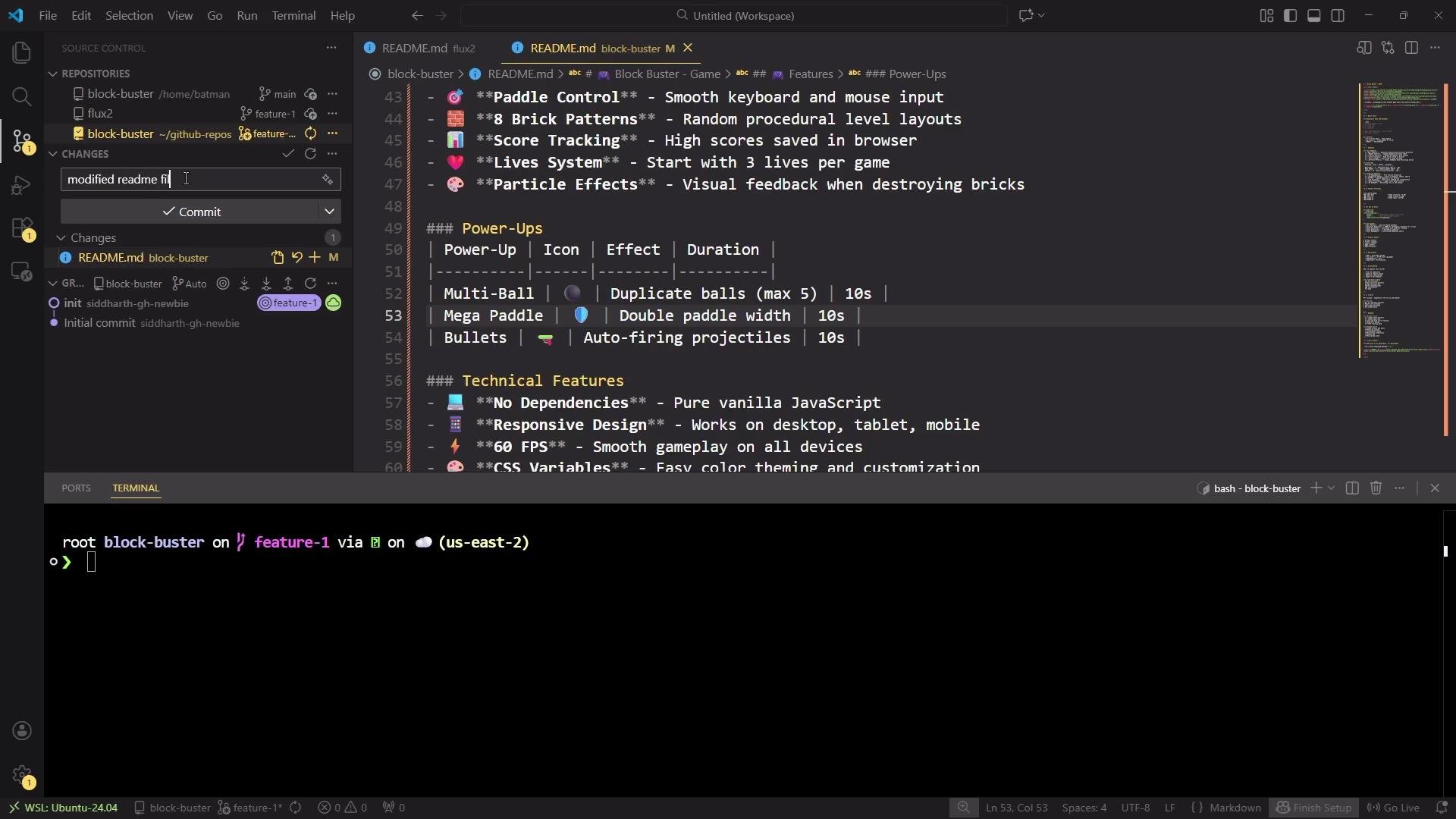
Task: Open Copilot chat dropdown arrow in title bar
Action: tap(1041, 15)
